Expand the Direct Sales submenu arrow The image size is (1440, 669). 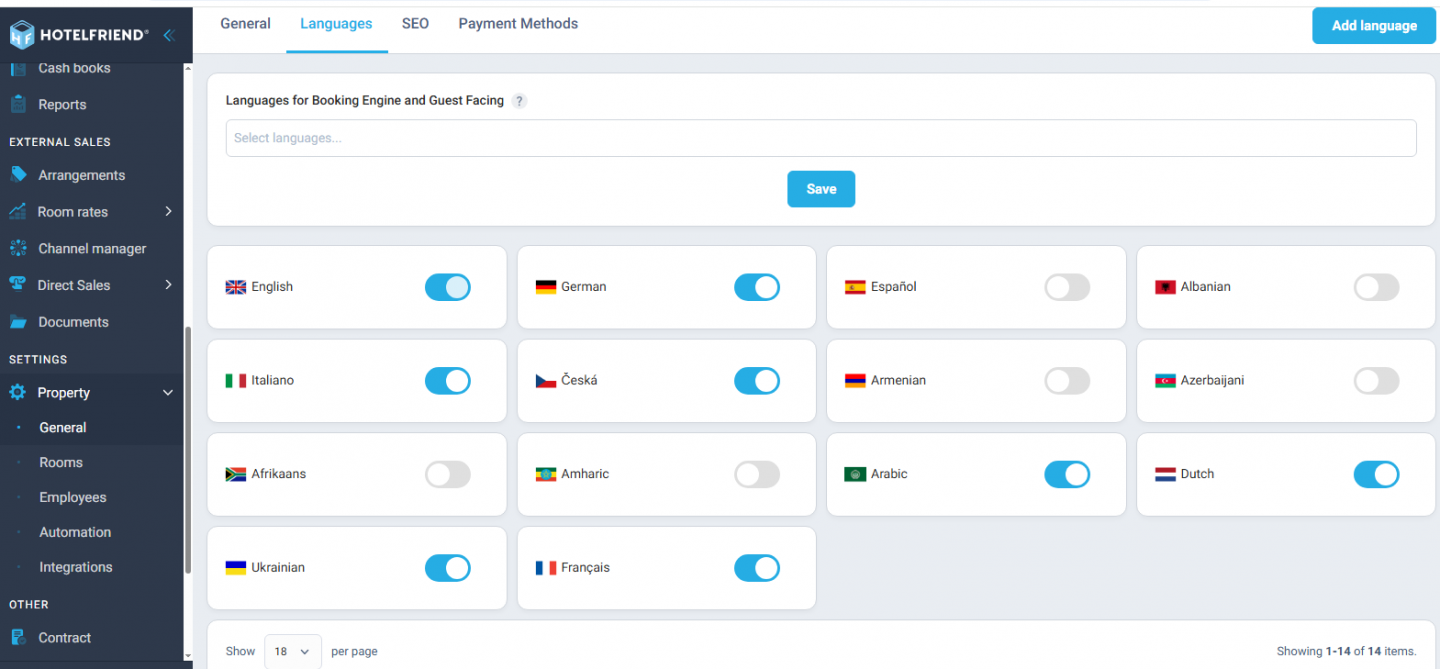coord(168,285)
